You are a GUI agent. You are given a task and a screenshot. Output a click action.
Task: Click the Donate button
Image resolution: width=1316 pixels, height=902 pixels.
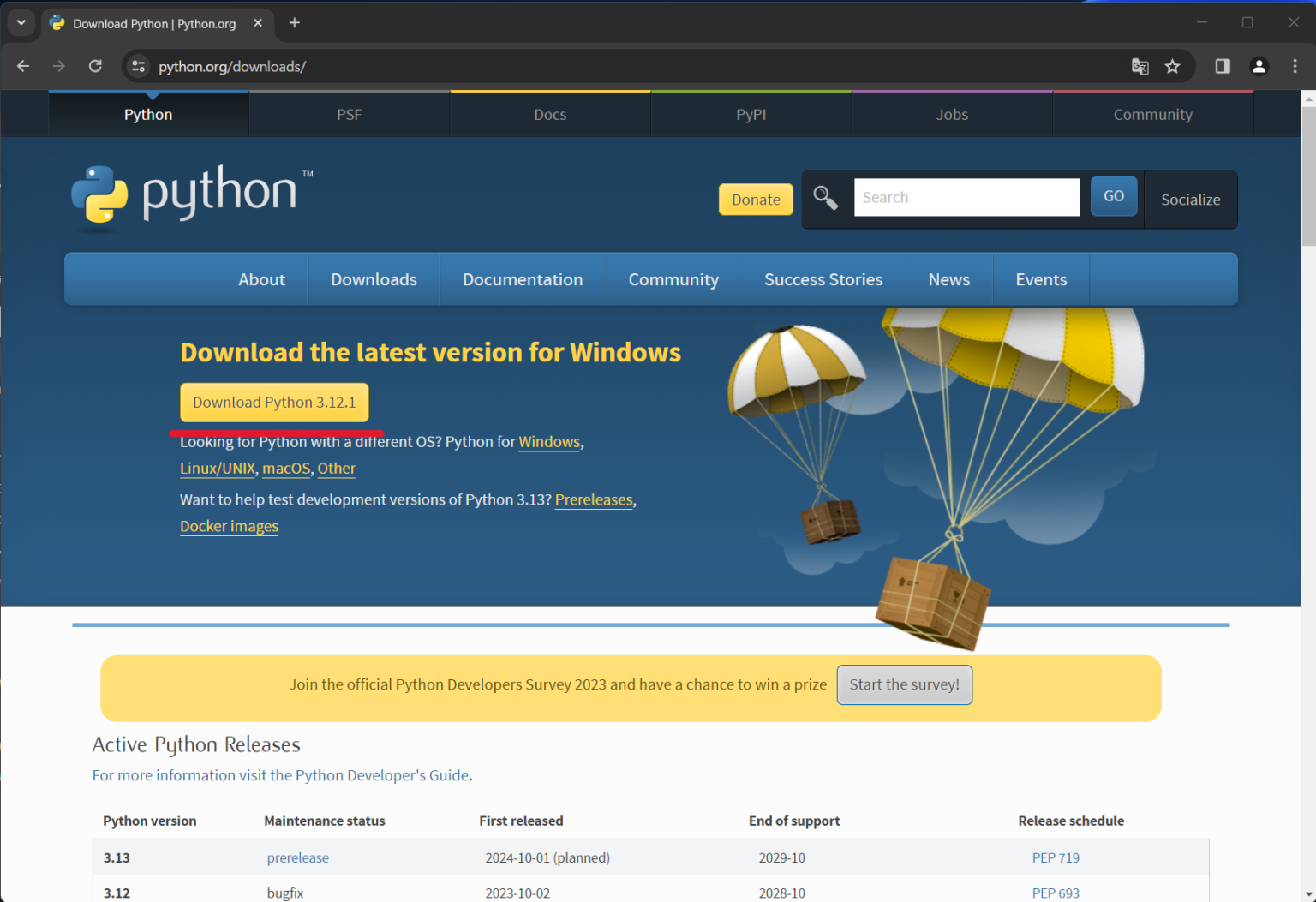pos(756,200)
